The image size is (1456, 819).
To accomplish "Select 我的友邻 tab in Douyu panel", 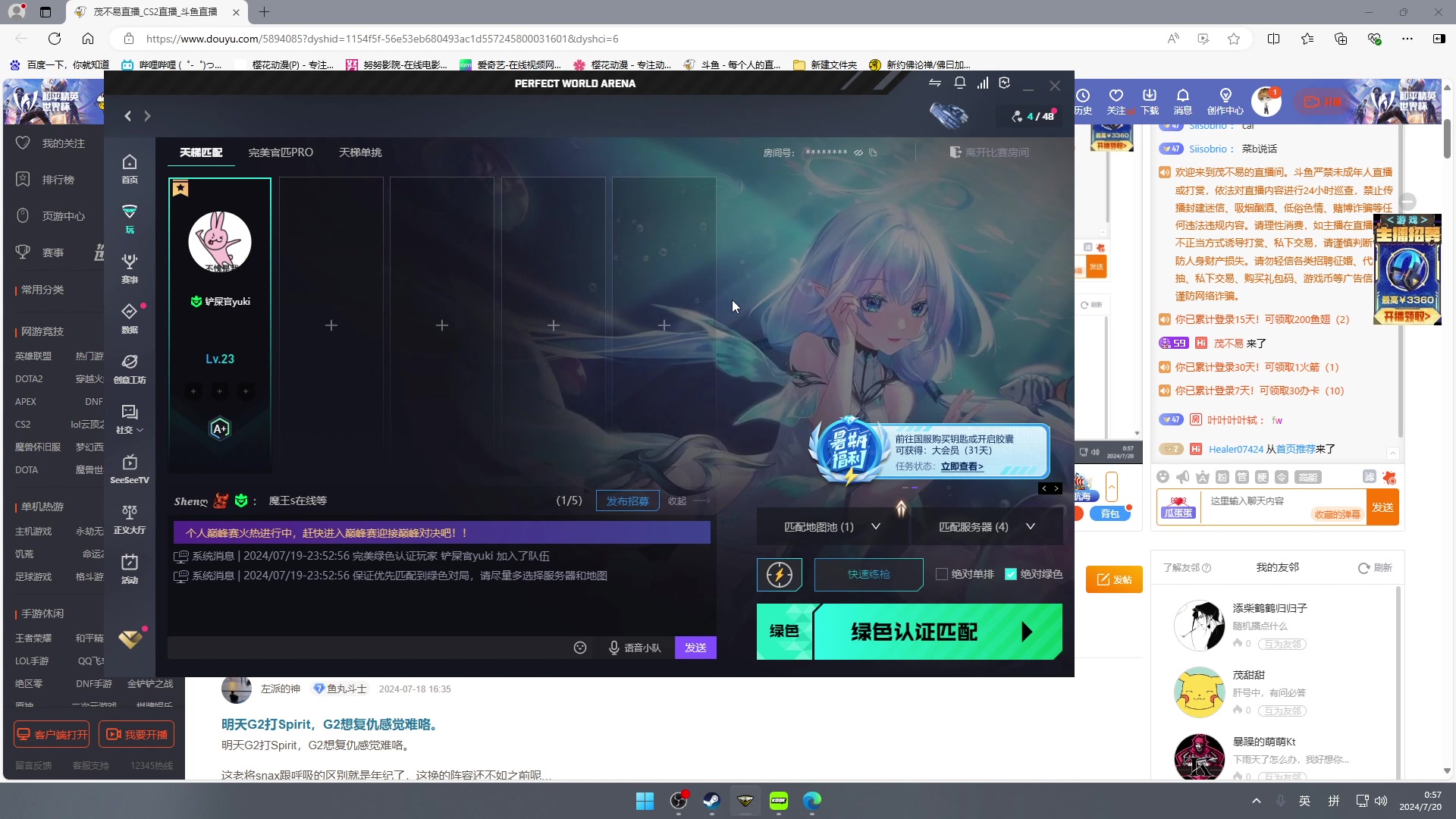I will (1277, 567).
